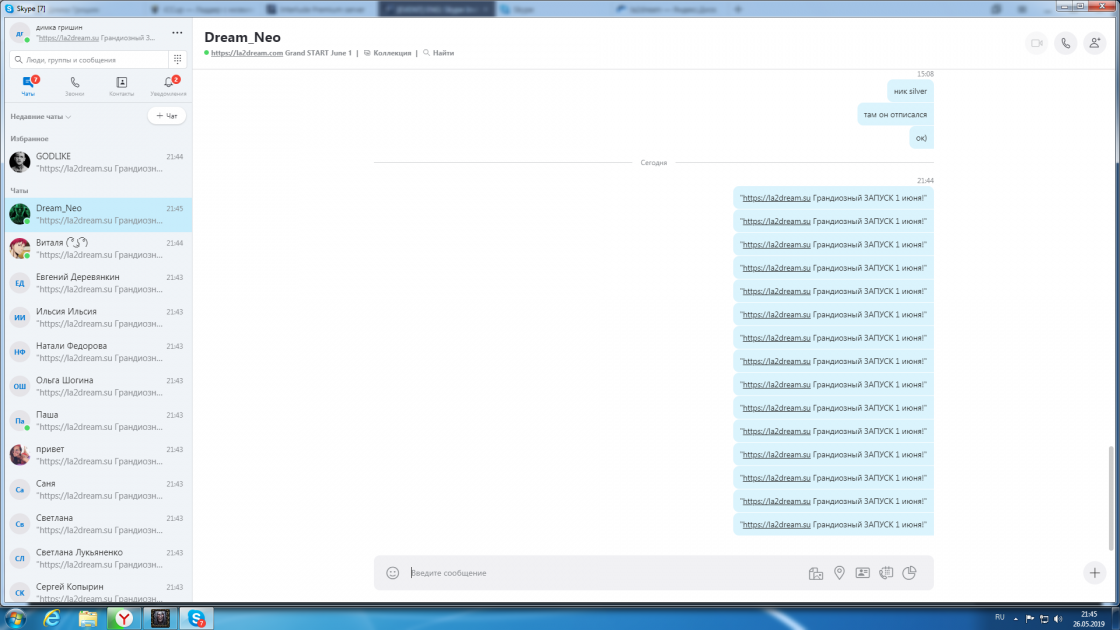Click the + Чат new chat button
The image size is (1120, 630).
tap(167, 116)
